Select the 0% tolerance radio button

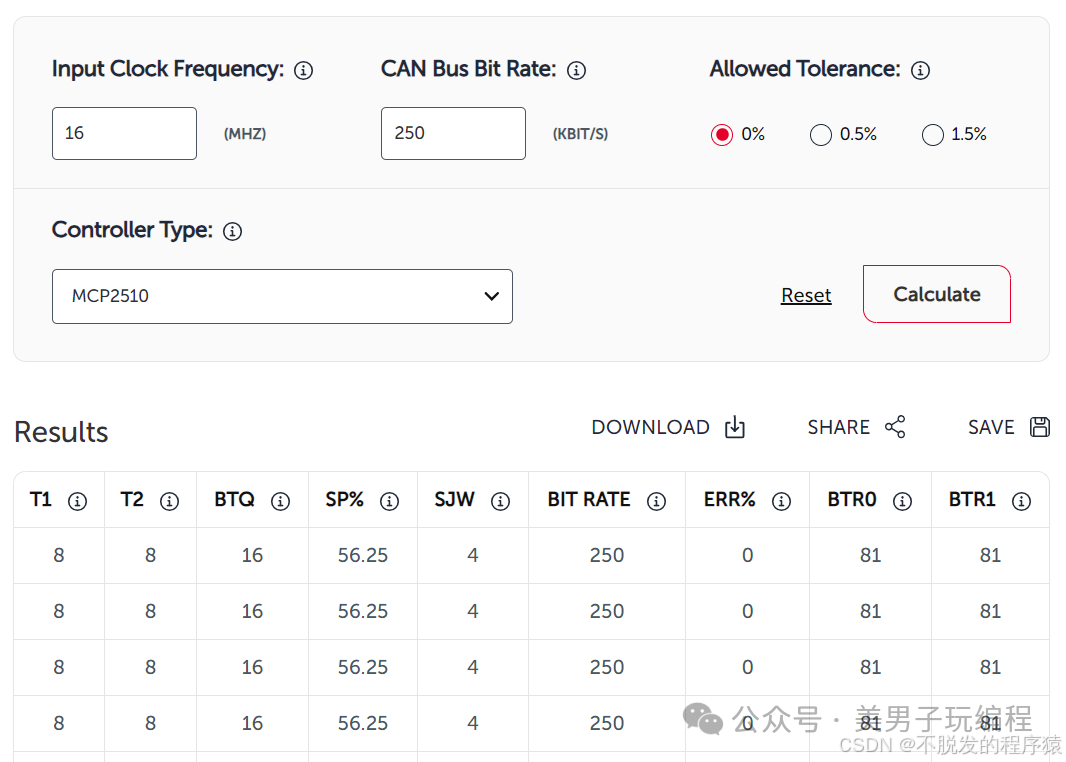pyautogui.click(x=722, y=135)
